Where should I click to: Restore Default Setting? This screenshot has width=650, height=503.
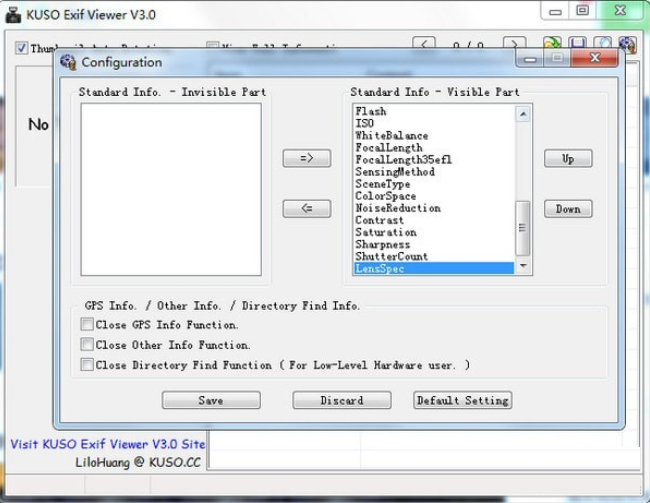pos(463,400)
